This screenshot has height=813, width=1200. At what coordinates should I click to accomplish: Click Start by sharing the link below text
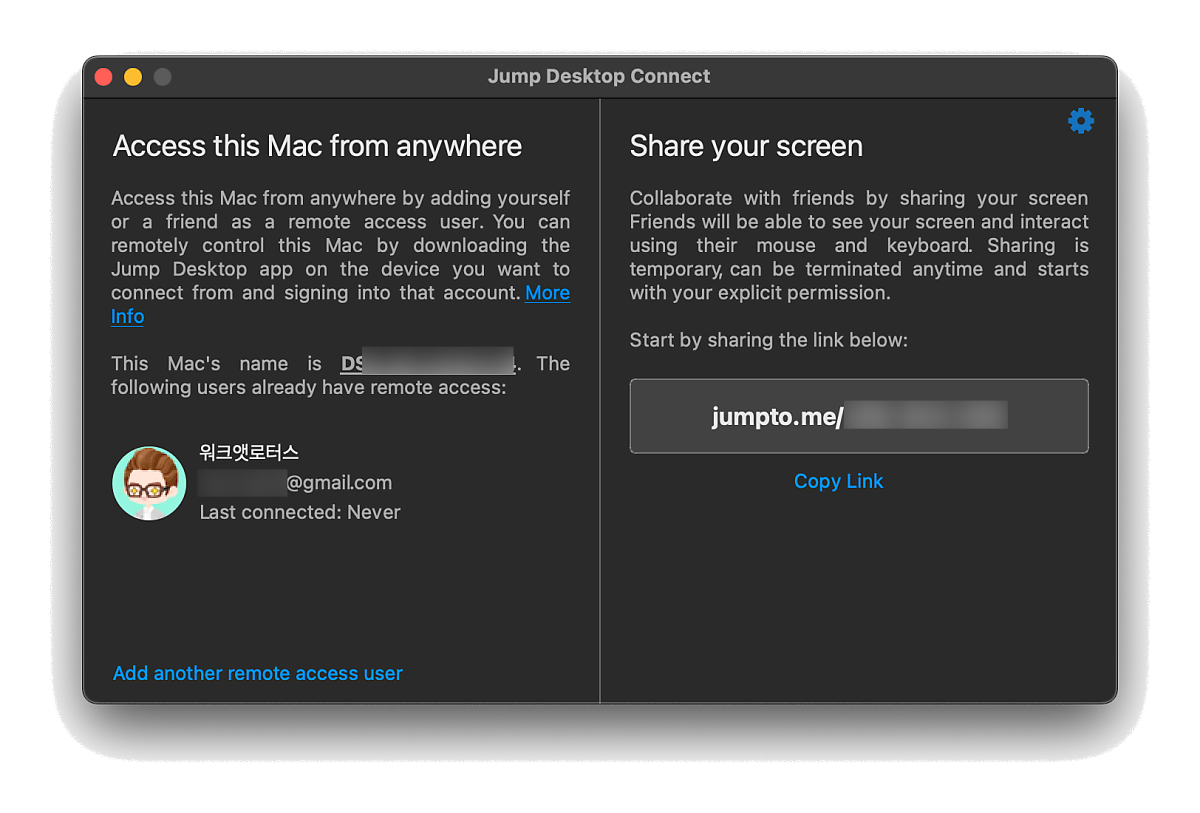769,340
